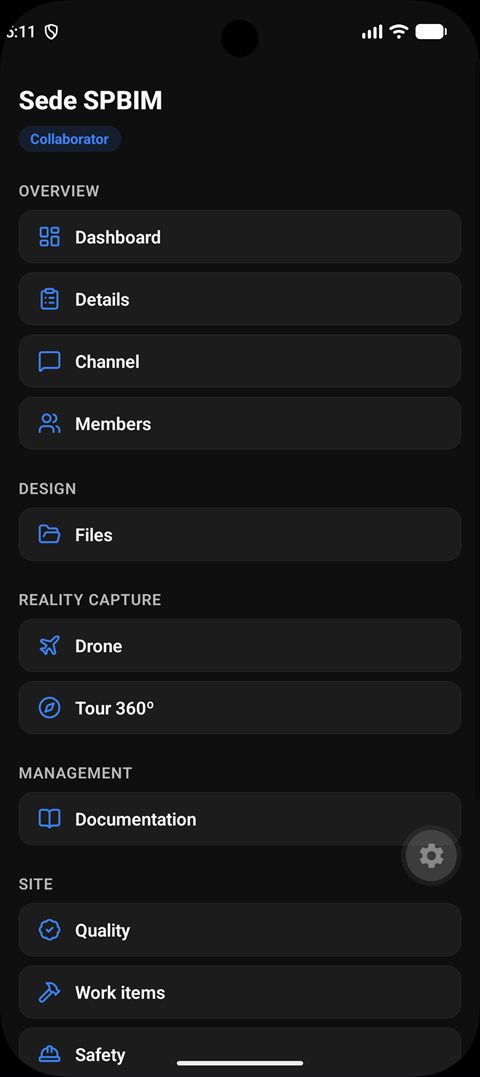Tap the battery indicator in status bar

click(x=431, y=32)
